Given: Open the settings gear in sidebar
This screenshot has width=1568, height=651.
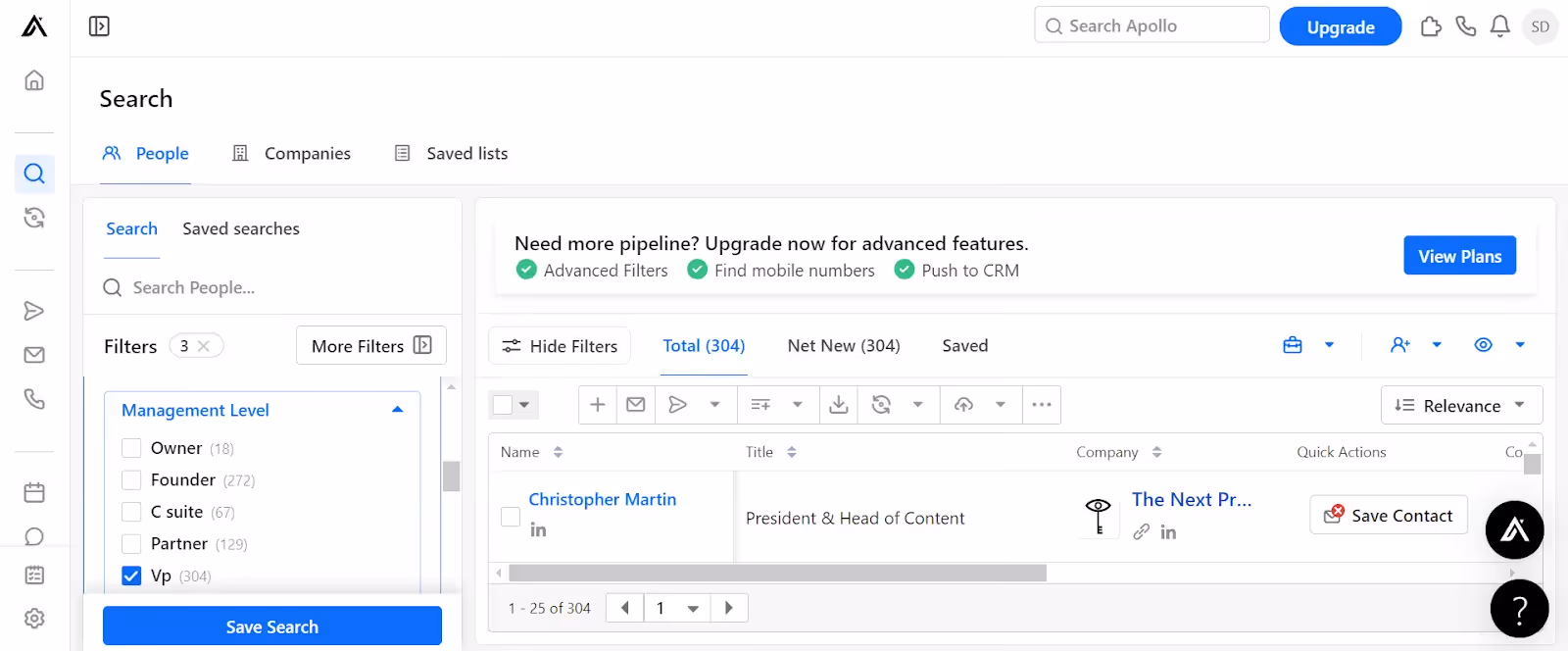Looking at the screenshot, I should (34, 619).
